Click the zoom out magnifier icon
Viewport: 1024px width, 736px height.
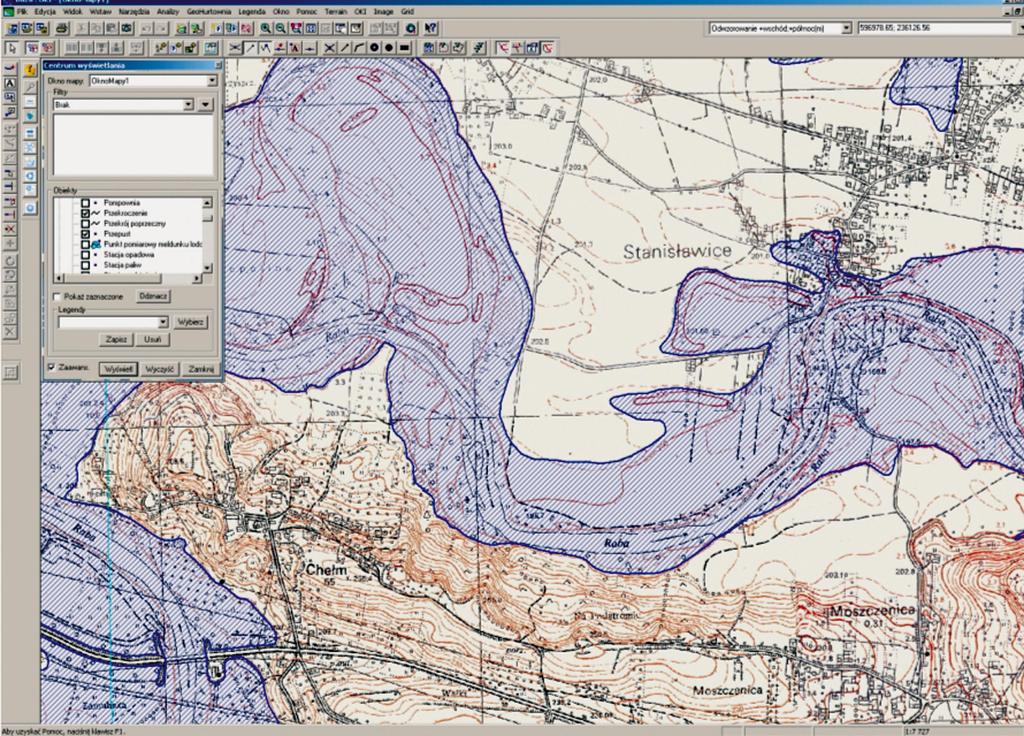280,28
